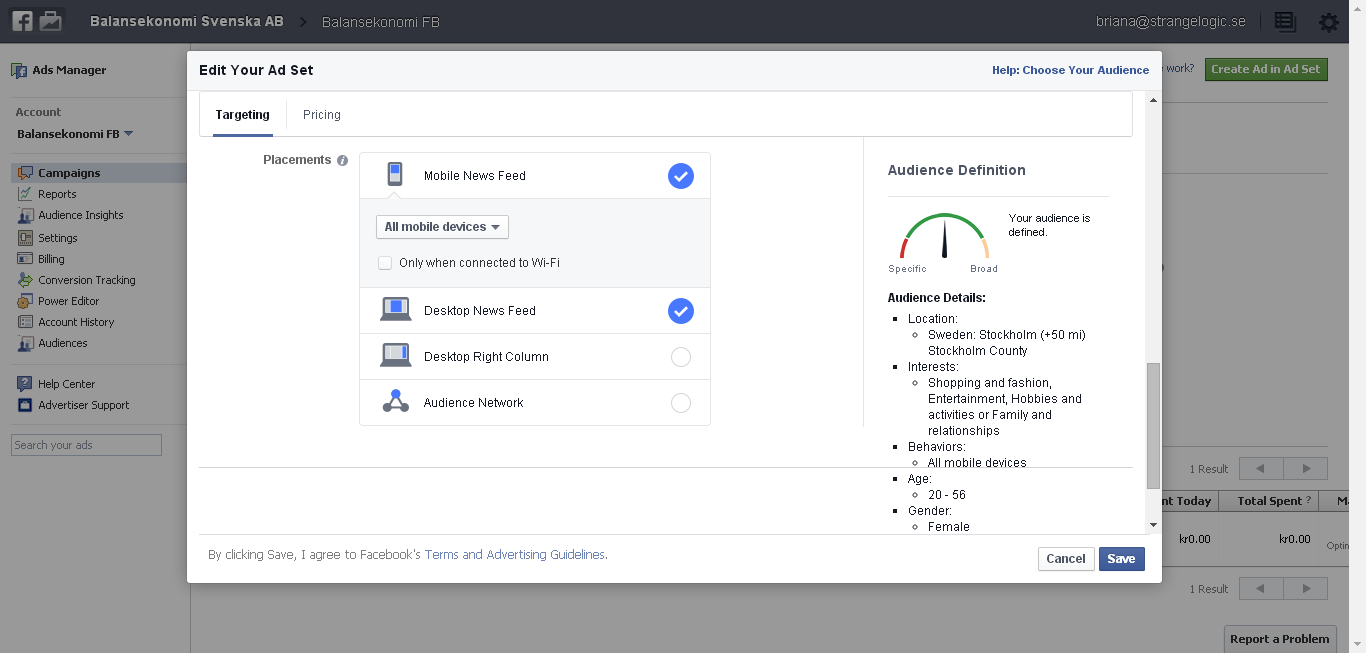Enable the Audience Network placement
This screenshot has width=1366, height=653.
681,403
